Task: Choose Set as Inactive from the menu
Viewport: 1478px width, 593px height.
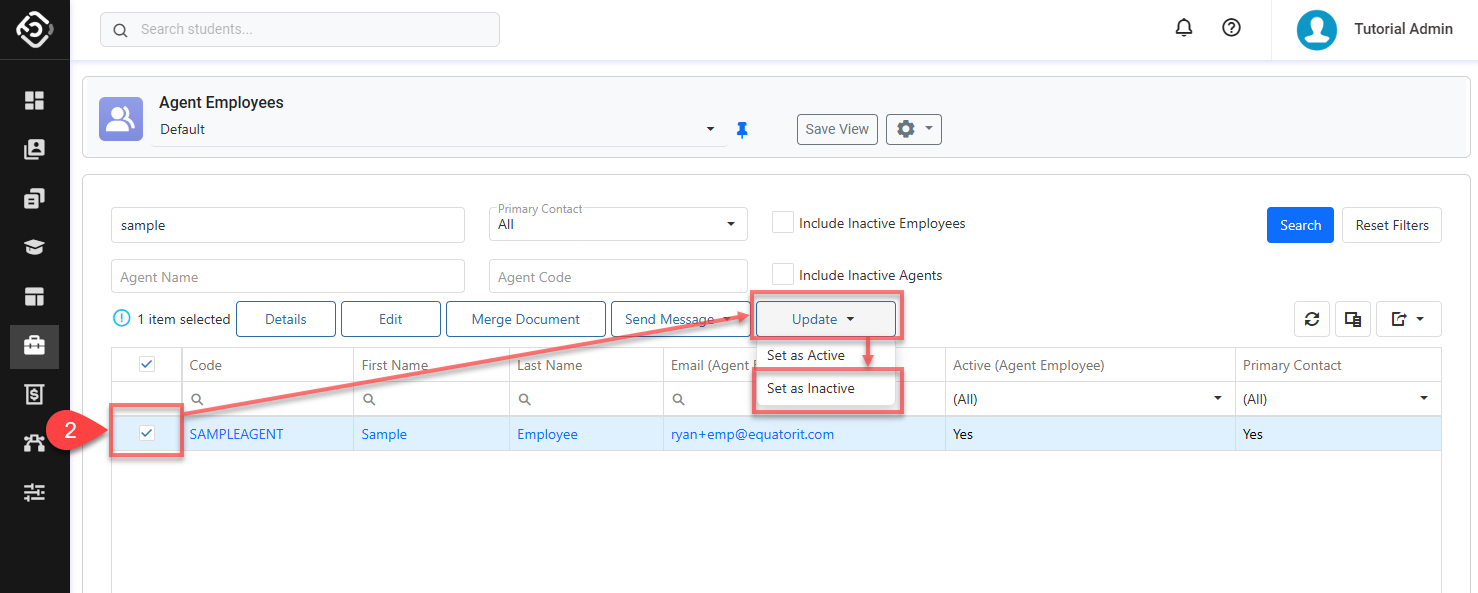Action: click(811, 388)
